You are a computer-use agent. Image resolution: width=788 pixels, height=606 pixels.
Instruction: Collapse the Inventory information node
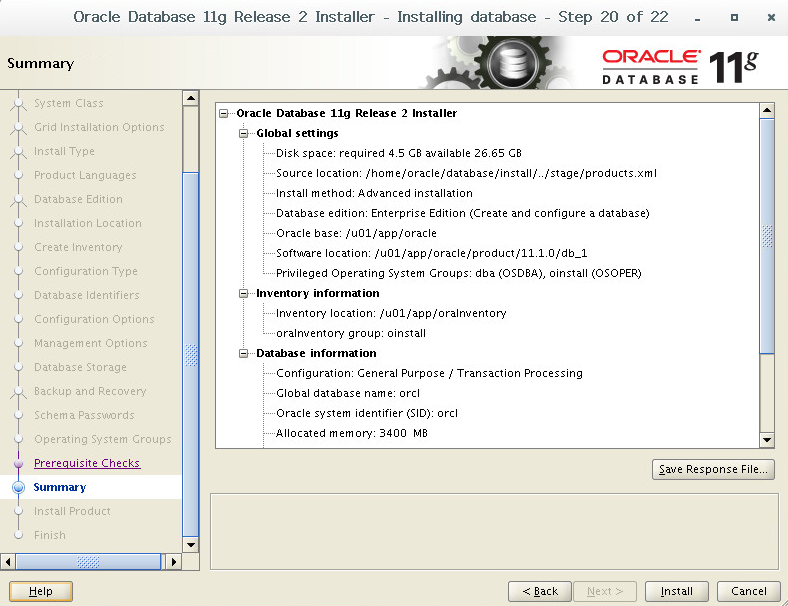(244, 293)
